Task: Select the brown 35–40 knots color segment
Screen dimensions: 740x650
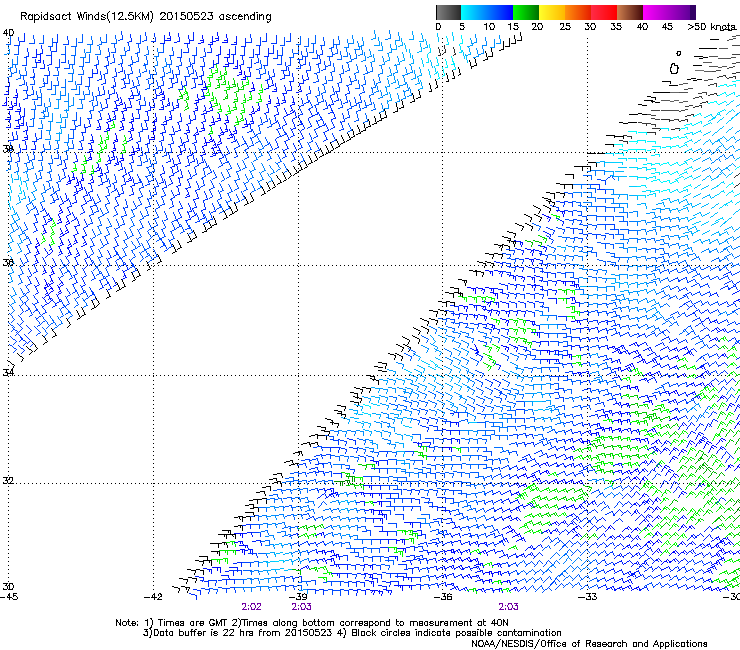Action: pyautogui.click(x=630, y=12)
